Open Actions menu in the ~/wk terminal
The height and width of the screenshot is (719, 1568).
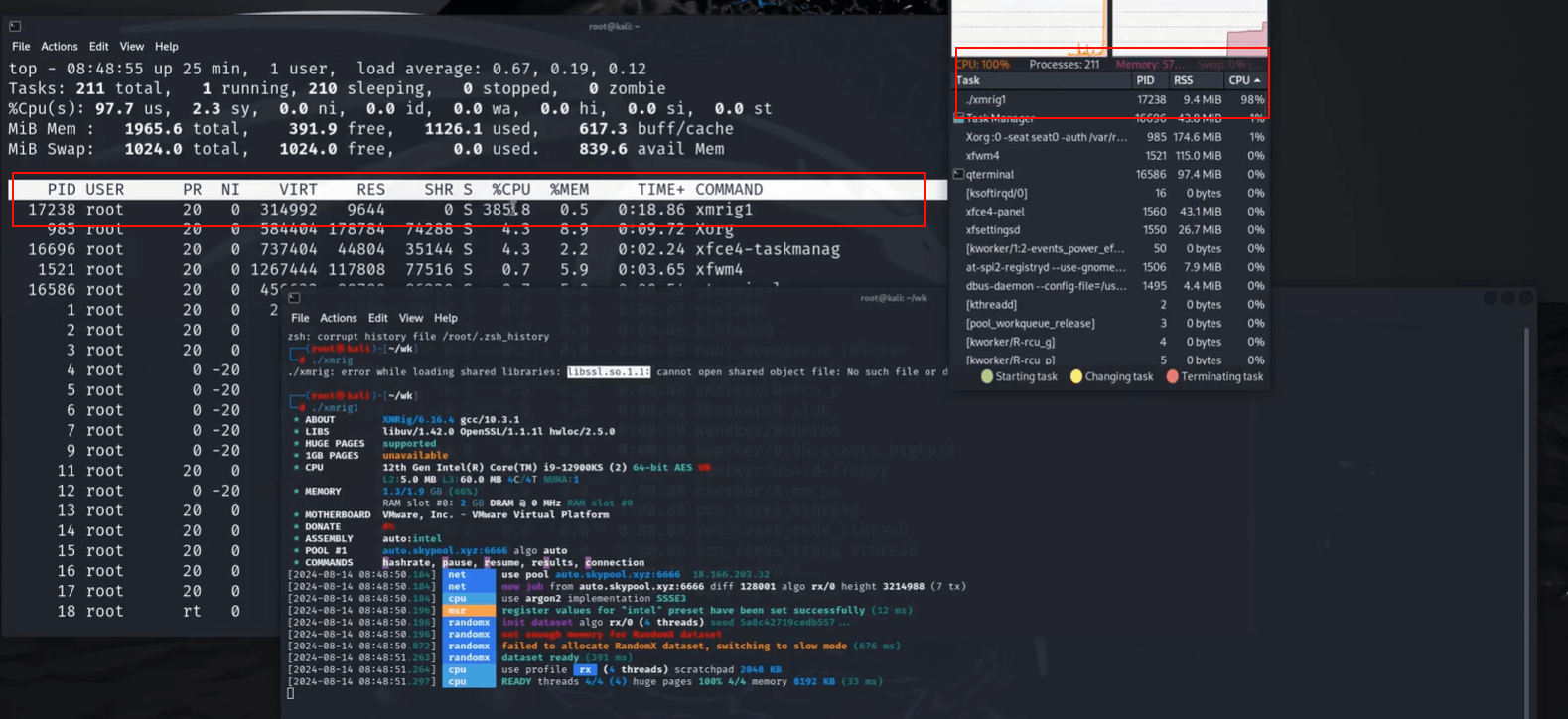[338, 318]
